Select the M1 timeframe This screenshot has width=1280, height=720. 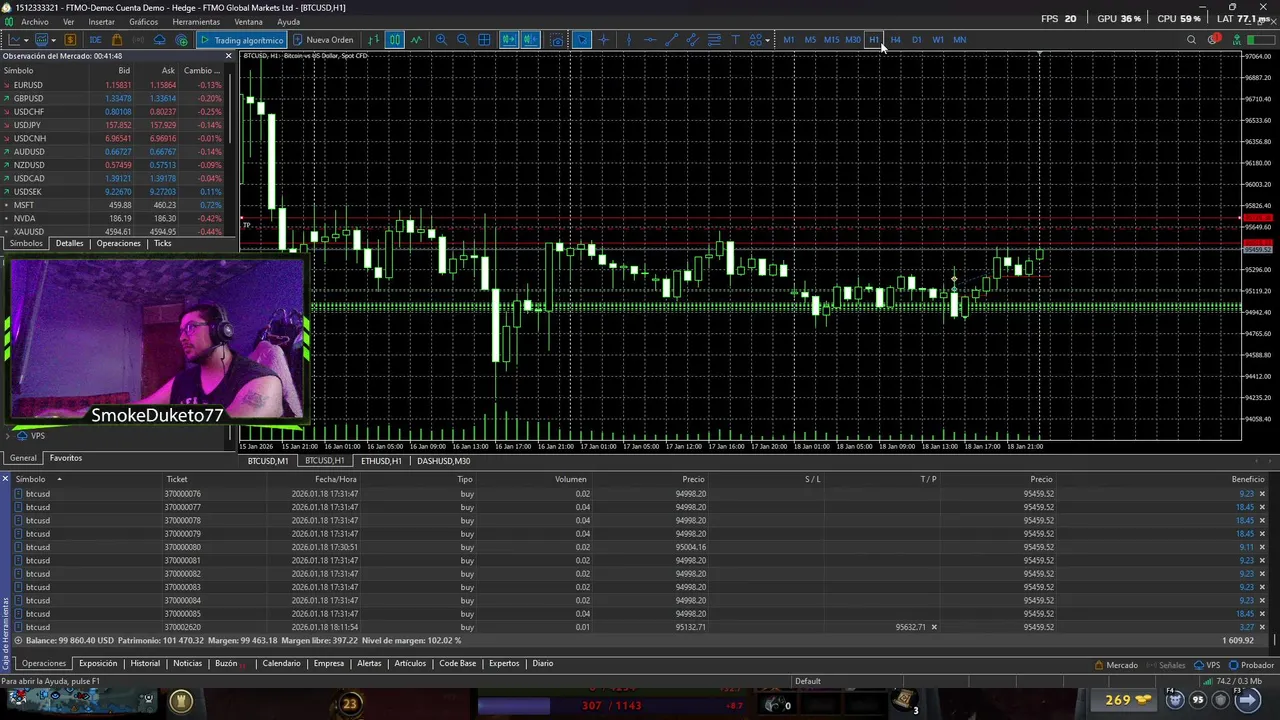coord(789,40)
